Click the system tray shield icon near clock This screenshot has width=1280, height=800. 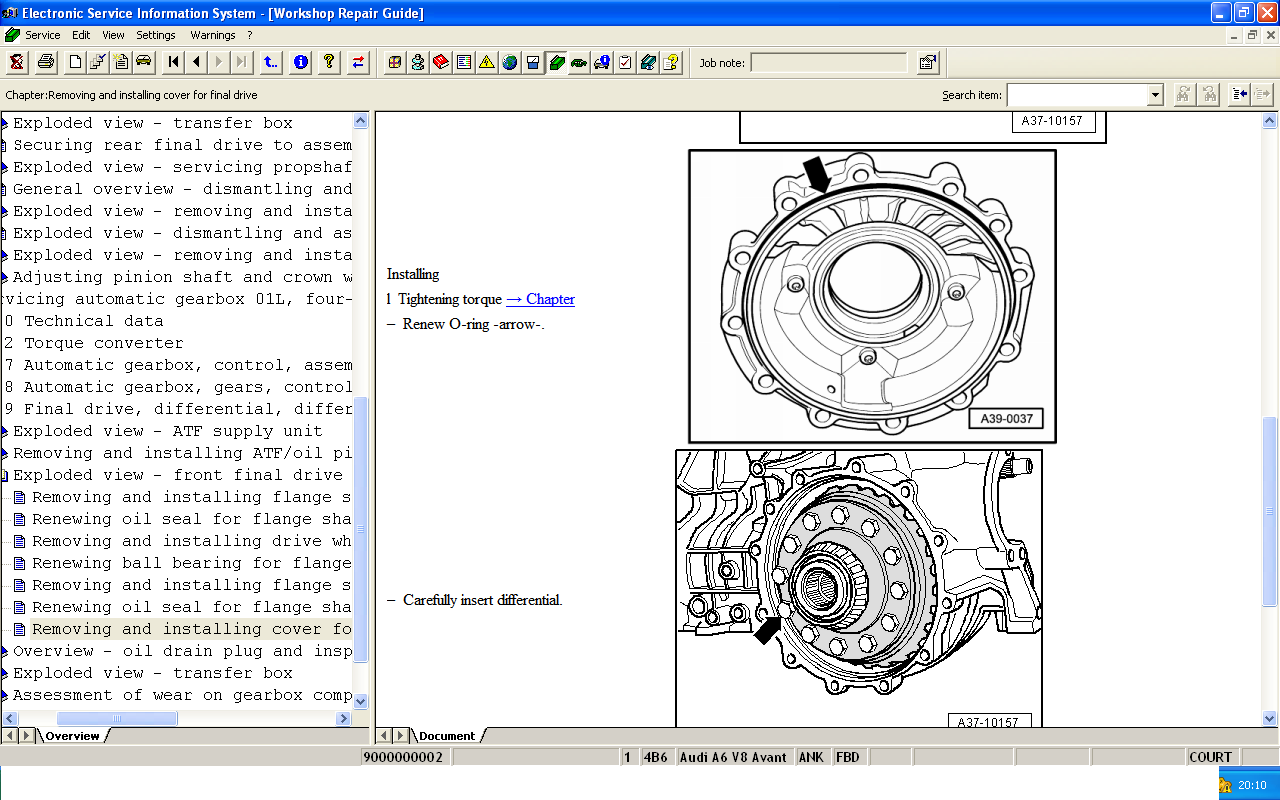tap(1226, 786)
